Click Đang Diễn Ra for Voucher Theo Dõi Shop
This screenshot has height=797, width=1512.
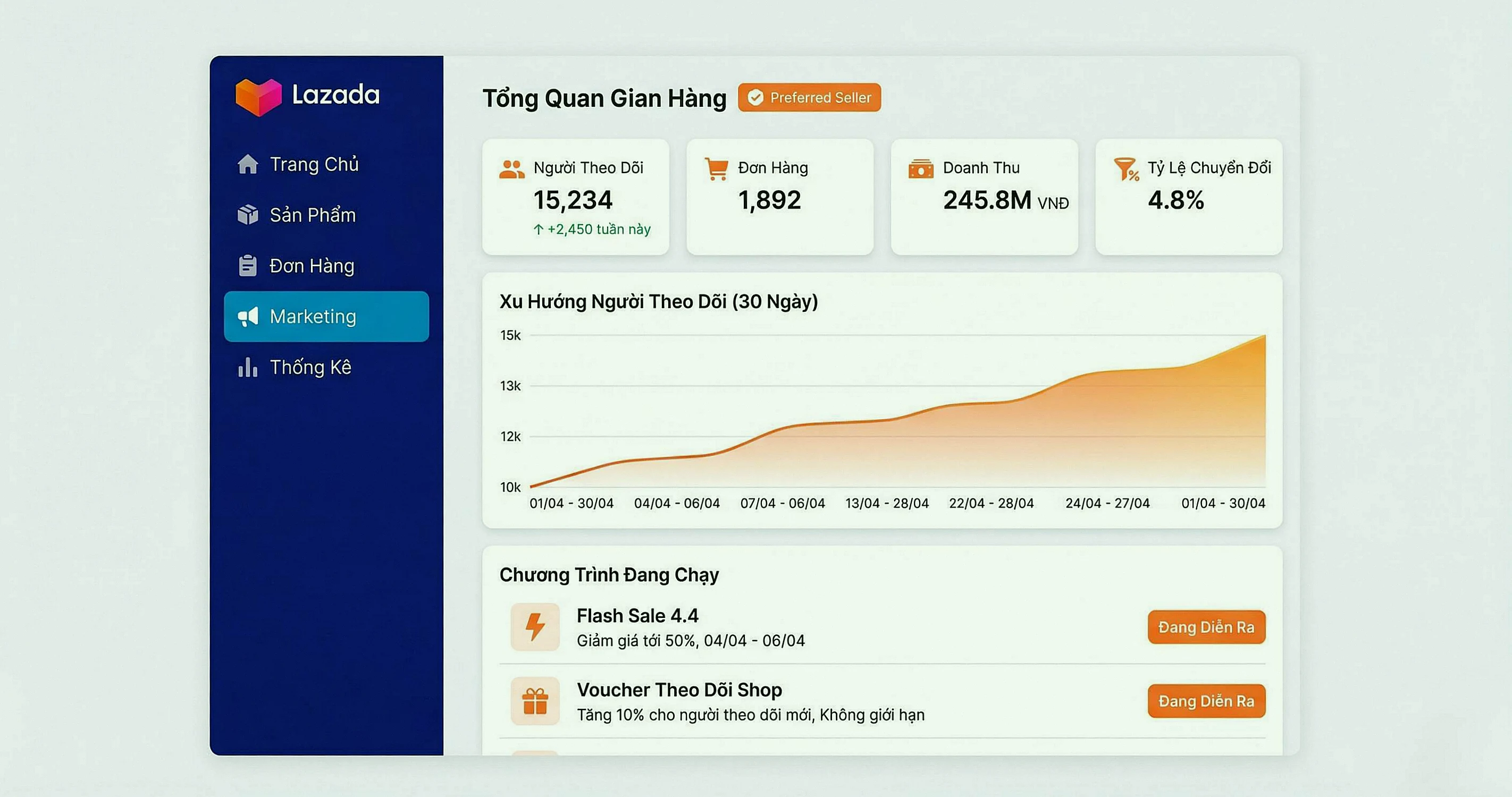(1206, 701)
